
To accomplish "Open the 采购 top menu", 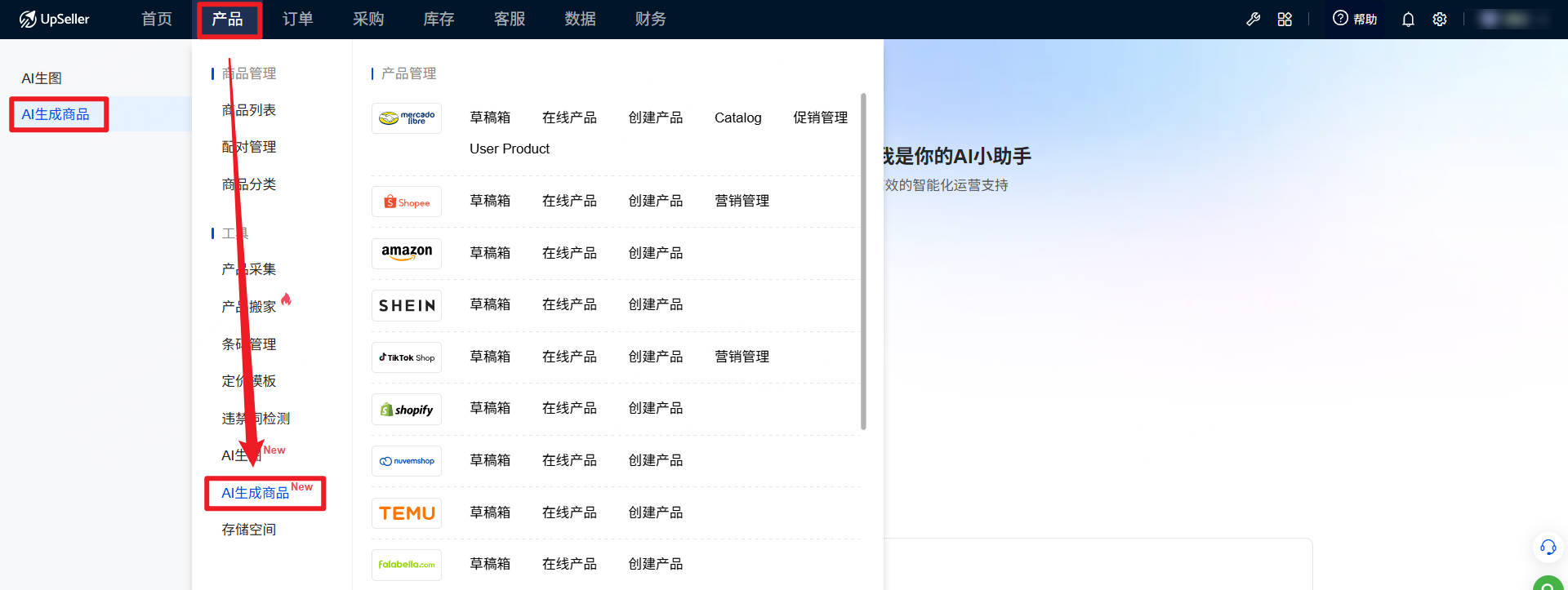I will tap(368, 19).
